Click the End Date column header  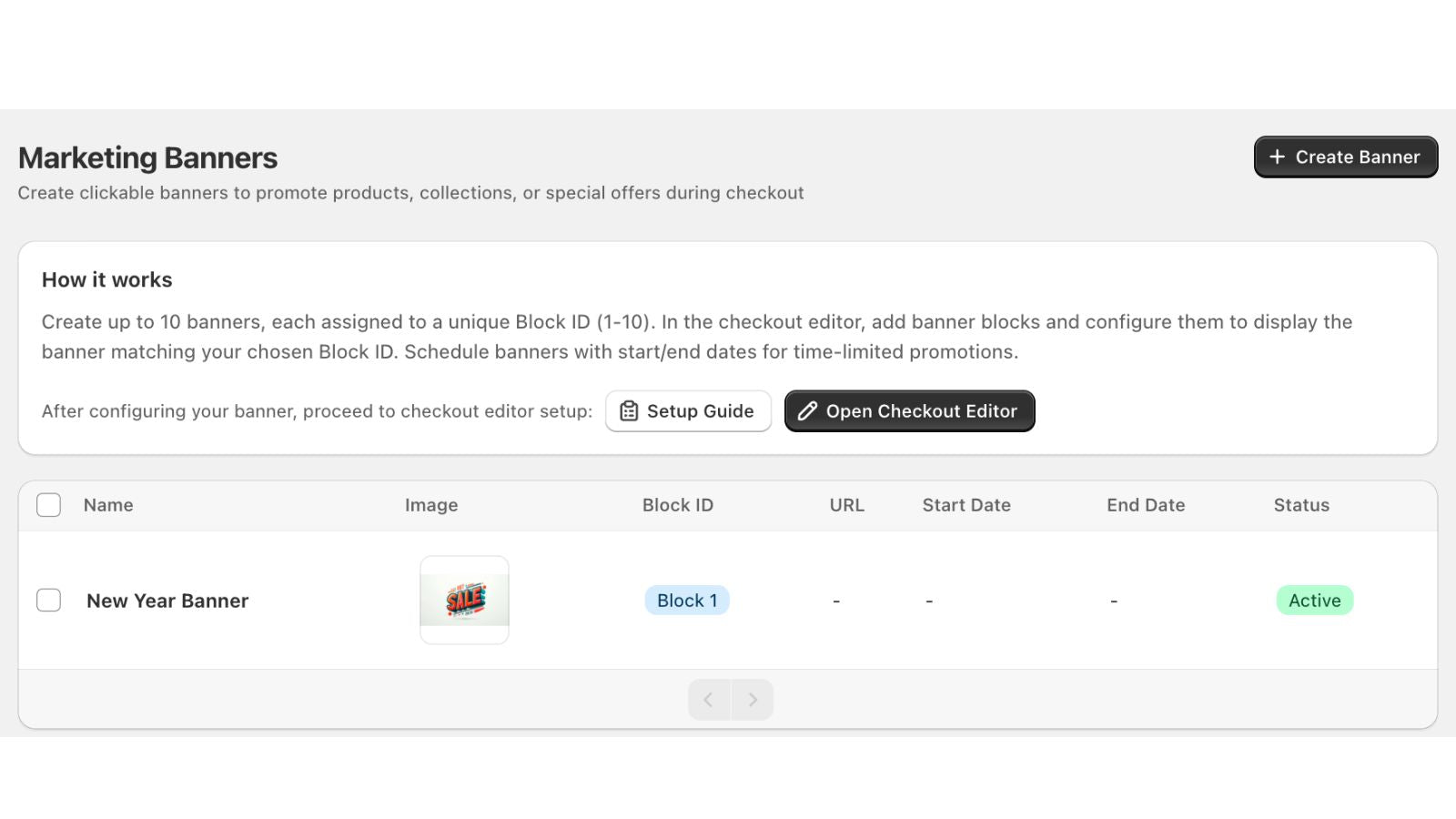[x=1146, y=505]
